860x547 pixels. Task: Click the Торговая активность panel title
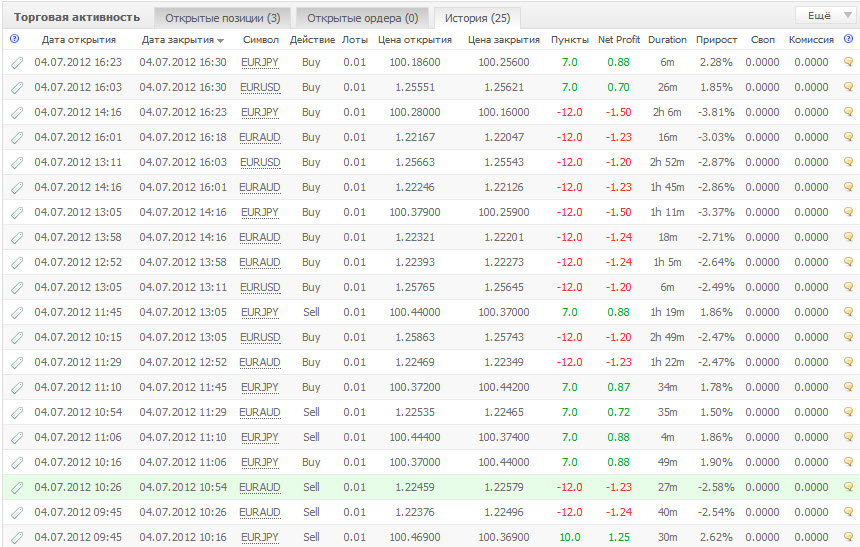(77, 18)
